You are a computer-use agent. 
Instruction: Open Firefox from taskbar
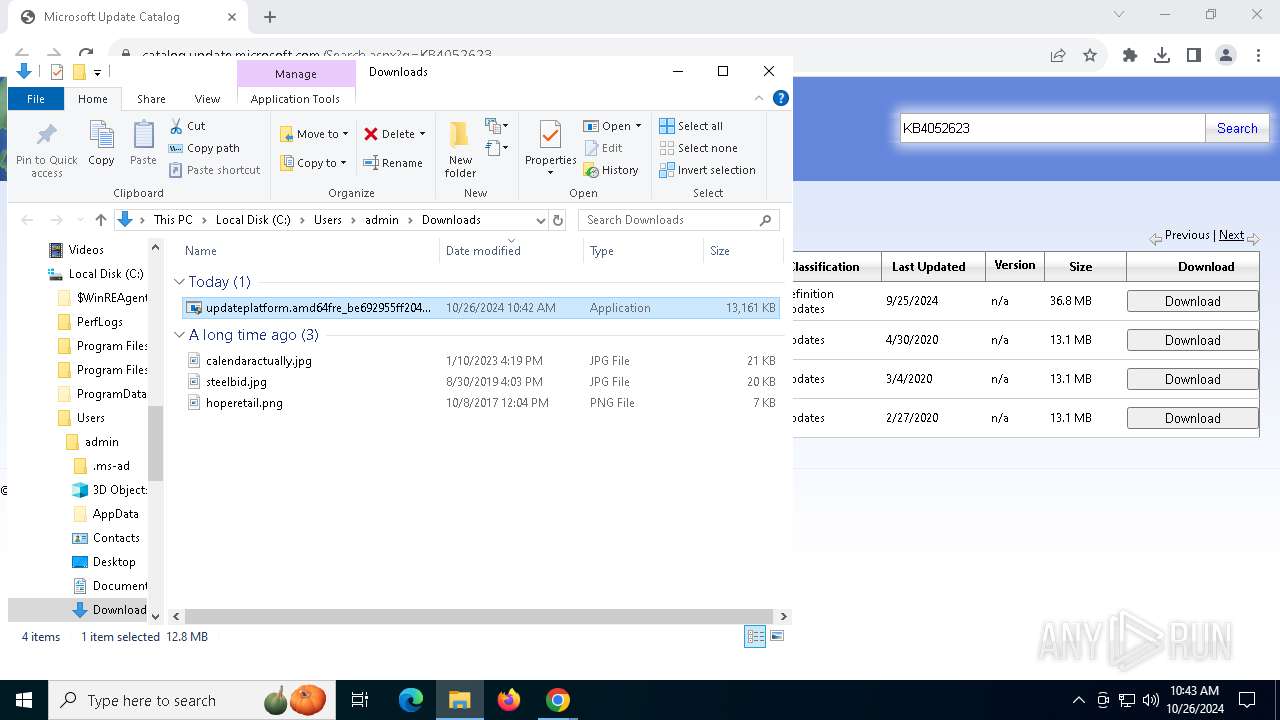click(x=509, y=700)
